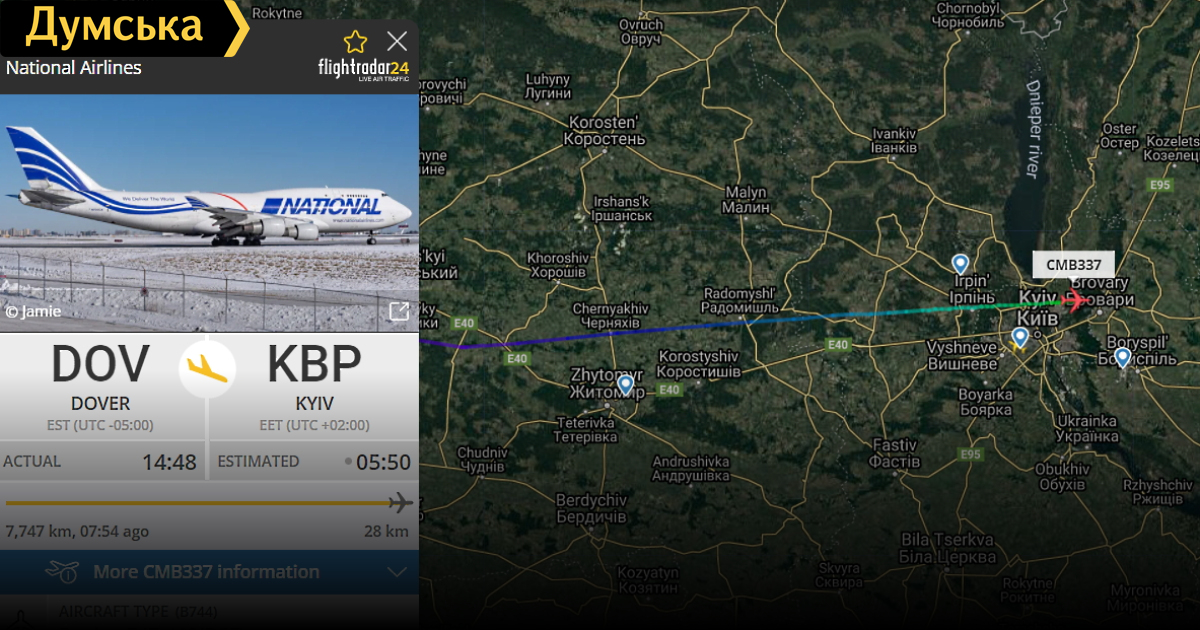Click the Думська logo banner
Viewport: 1200px width, 630px height.
(x=124, y=28)
